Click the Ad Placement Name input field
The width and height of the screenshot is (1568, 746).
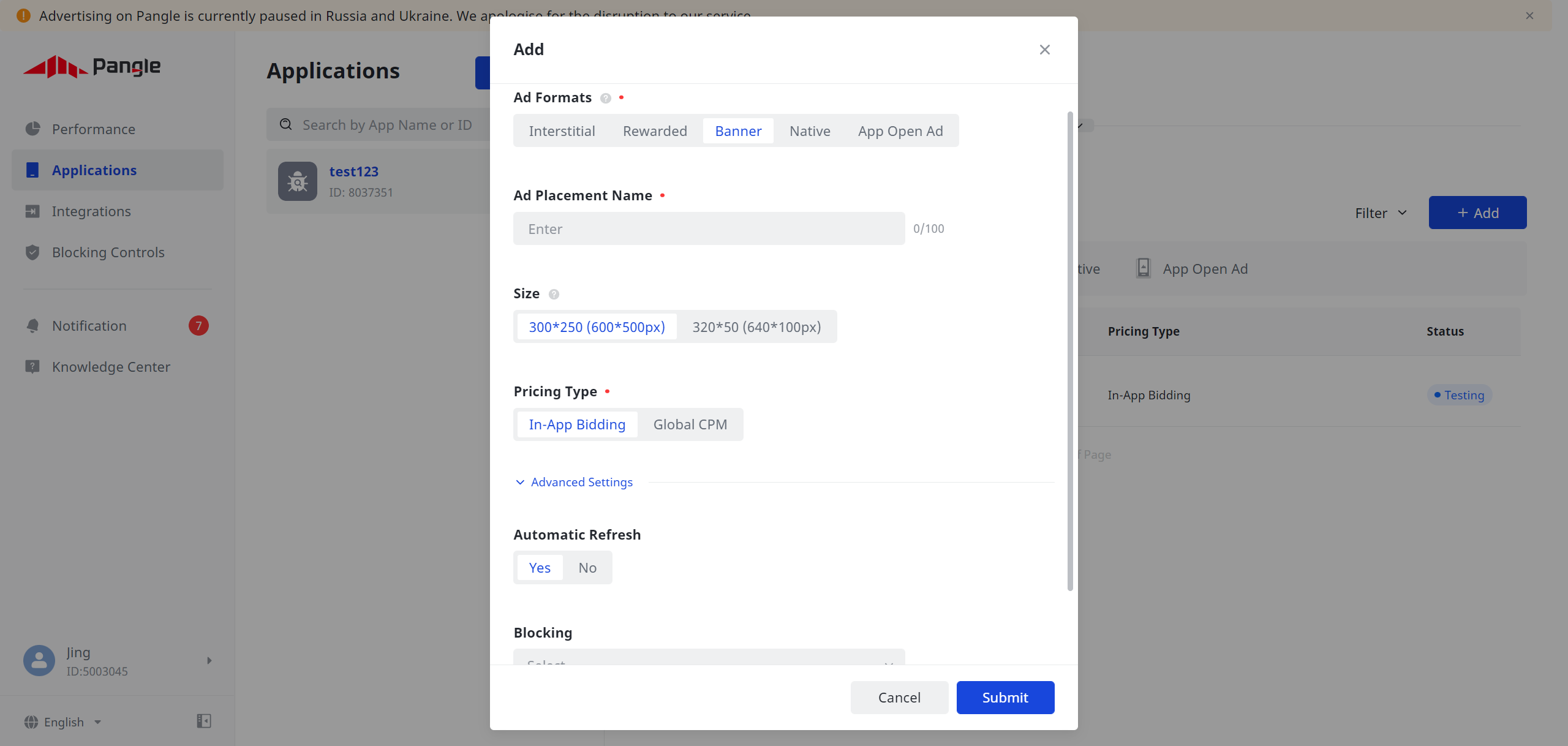coord(709,228)
